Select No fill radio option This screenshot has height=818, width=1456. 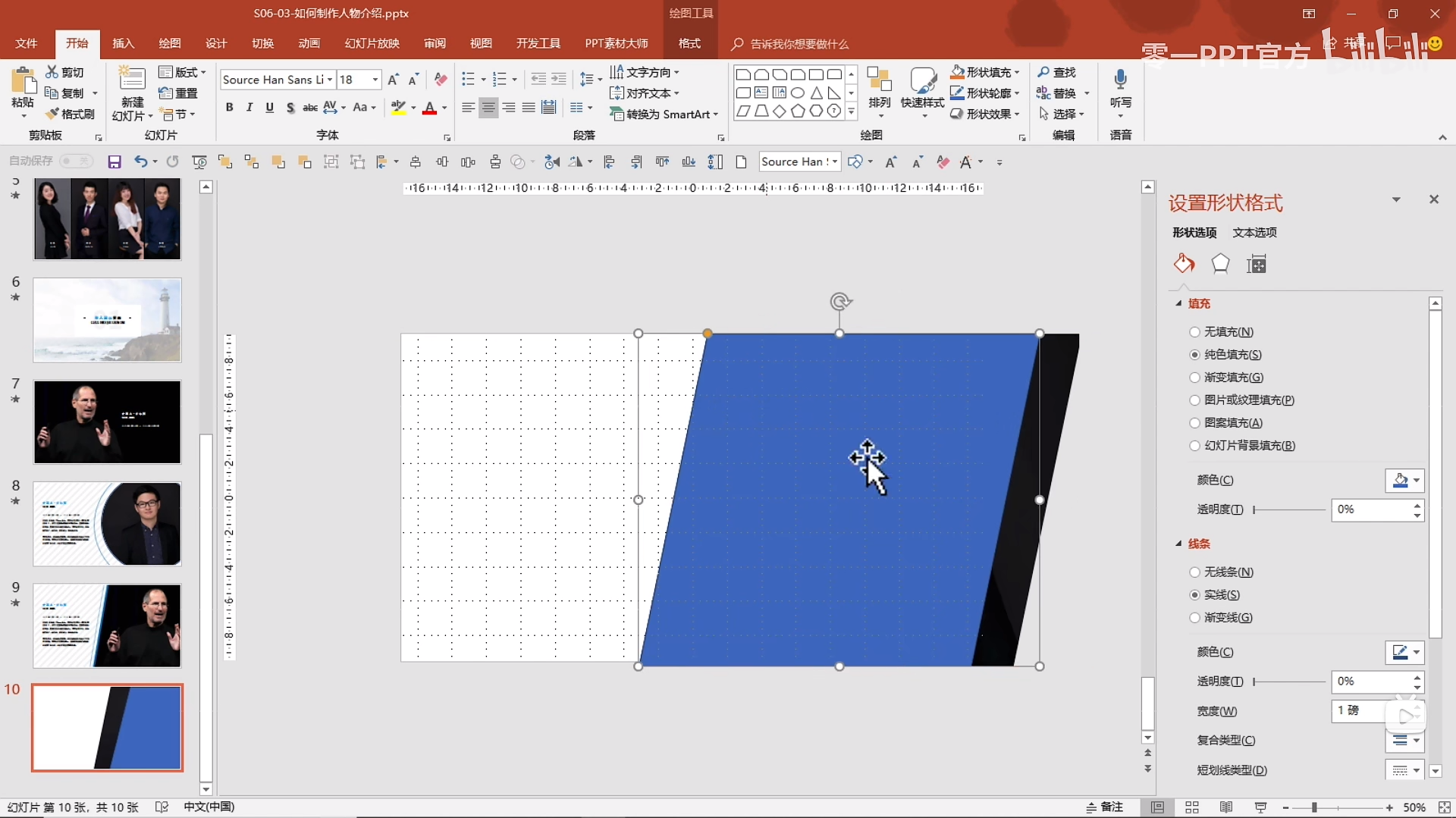1195,332
